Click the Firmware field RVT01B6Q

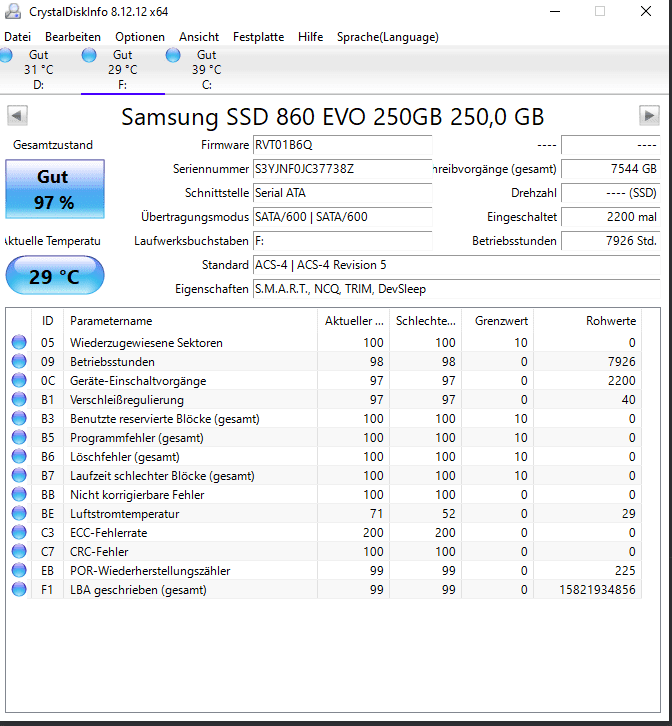pyautogui.click(x=342, y=145)
